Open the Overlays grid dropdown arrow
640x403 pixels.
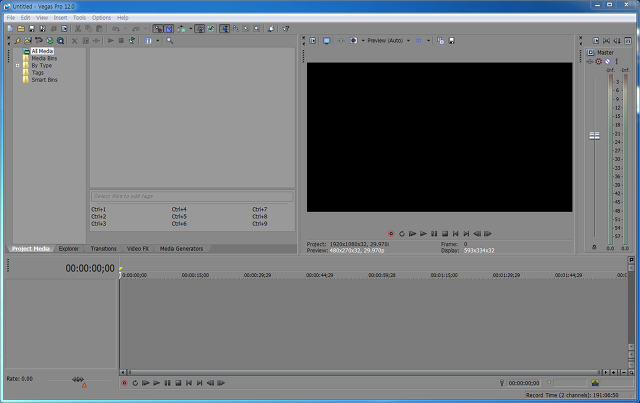(x=428, y=41)
